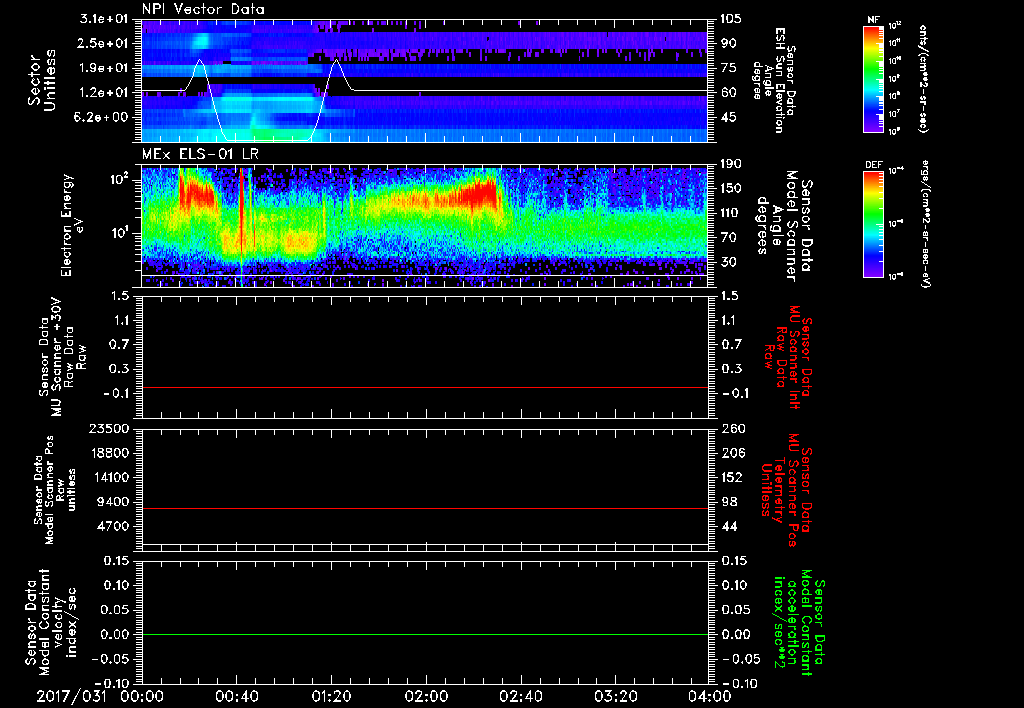Click the '9400' scanner position tick label

click(113, 502)
